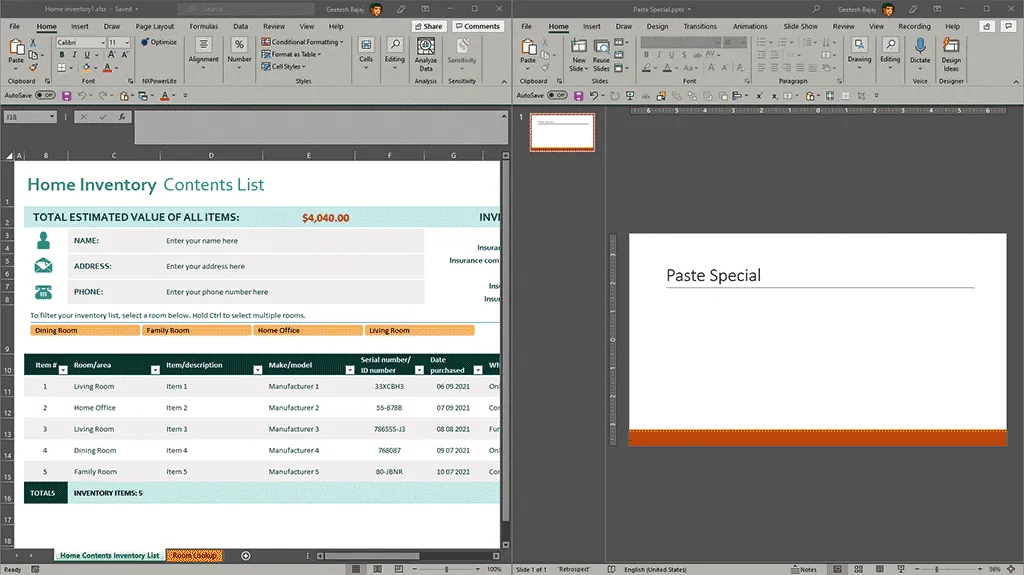Viewport: 1024px width, 575px height.
Task: Toggle Bold in Excel font group
Action: (62, 55)
